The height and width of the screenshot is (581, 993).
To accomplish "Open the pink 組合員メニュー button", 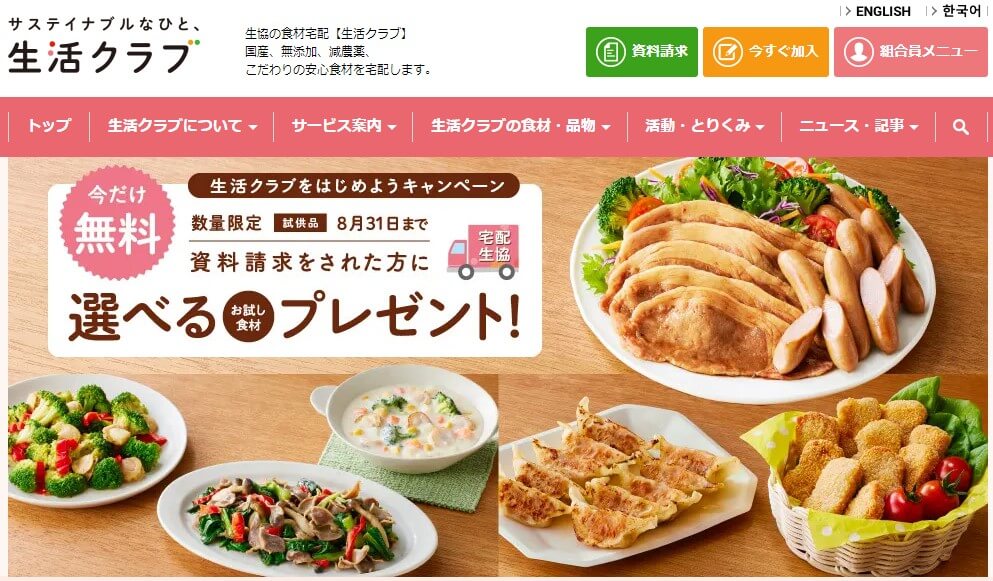I will 910,52.
